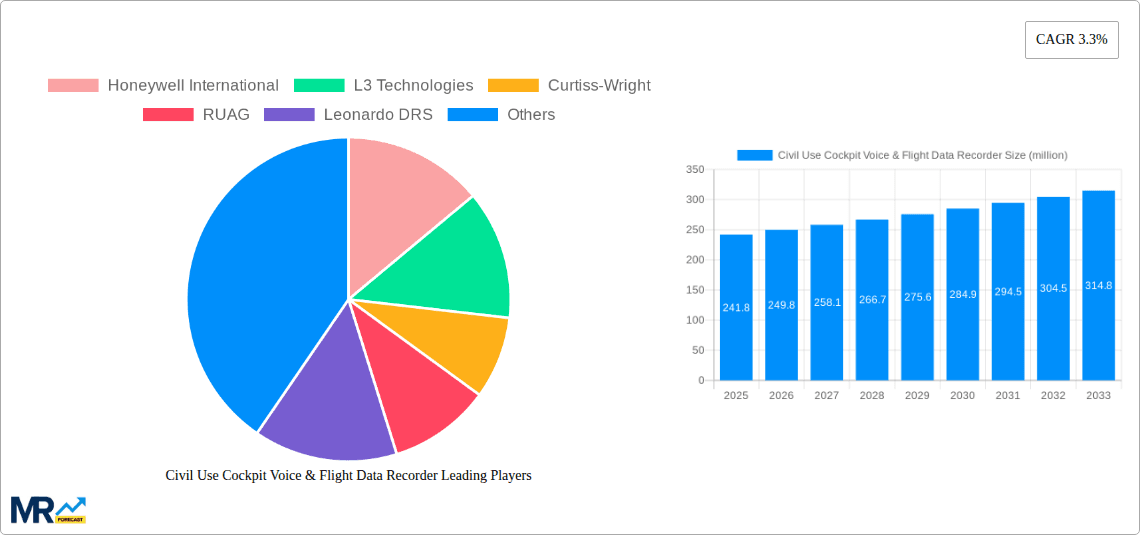1140x535 pixels.
Task: Click the RUAG legend label
Action: pyautogui.click(x=226, y=114)
